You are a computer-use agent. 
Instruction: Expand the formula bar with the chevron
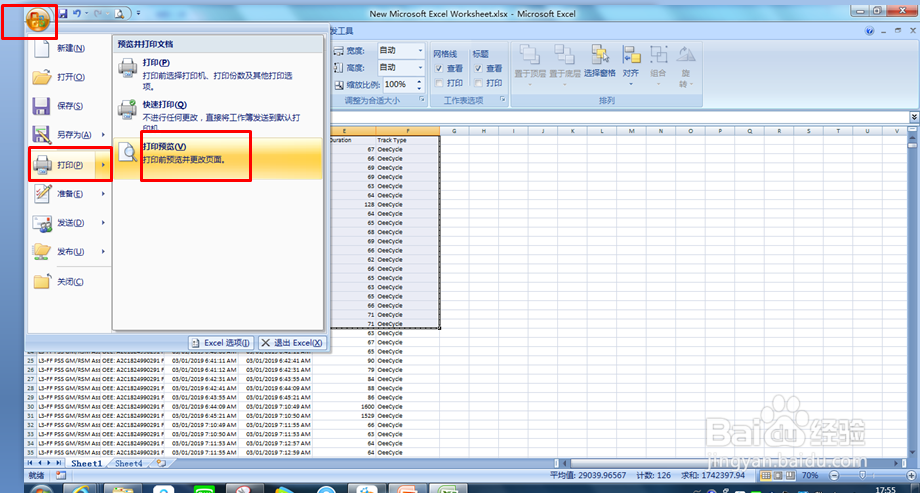(914, 117)
